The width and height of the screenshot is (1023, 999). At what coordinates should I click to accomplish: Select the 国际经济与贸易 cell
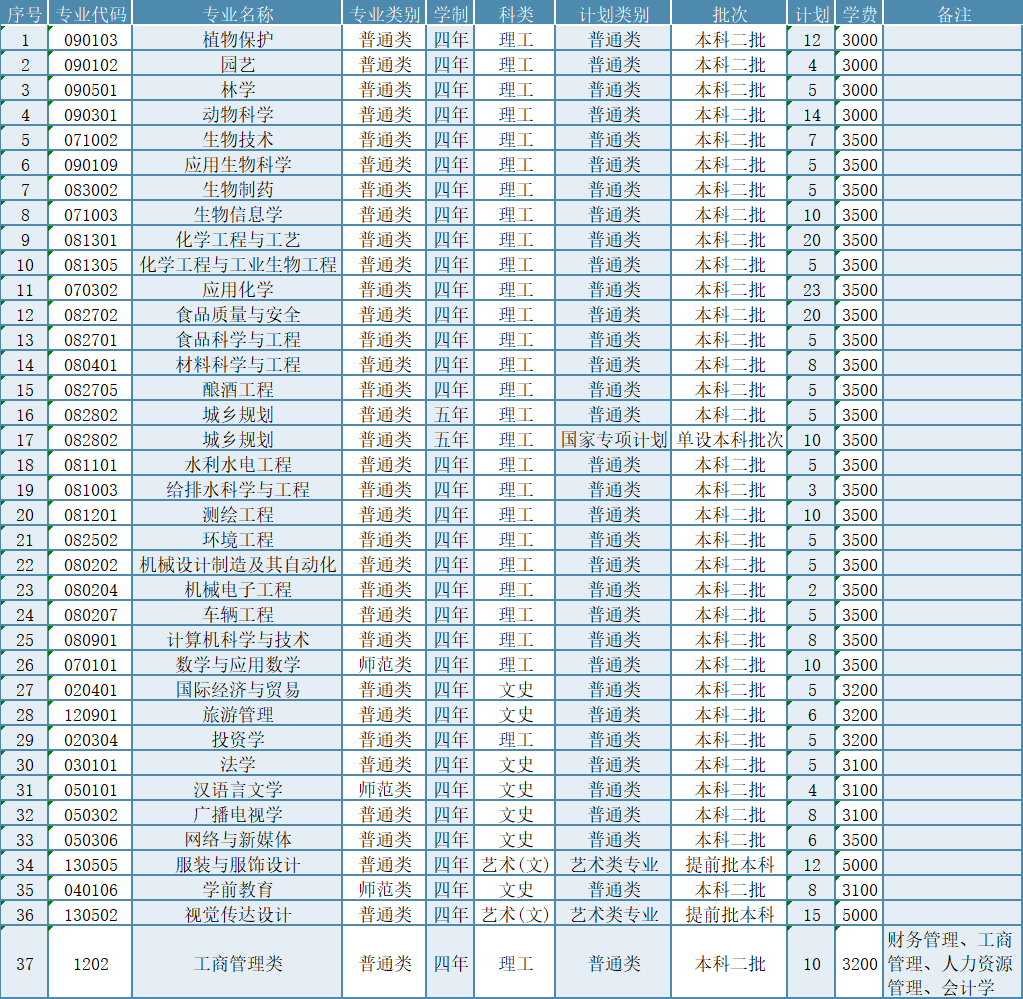[237, 690]
